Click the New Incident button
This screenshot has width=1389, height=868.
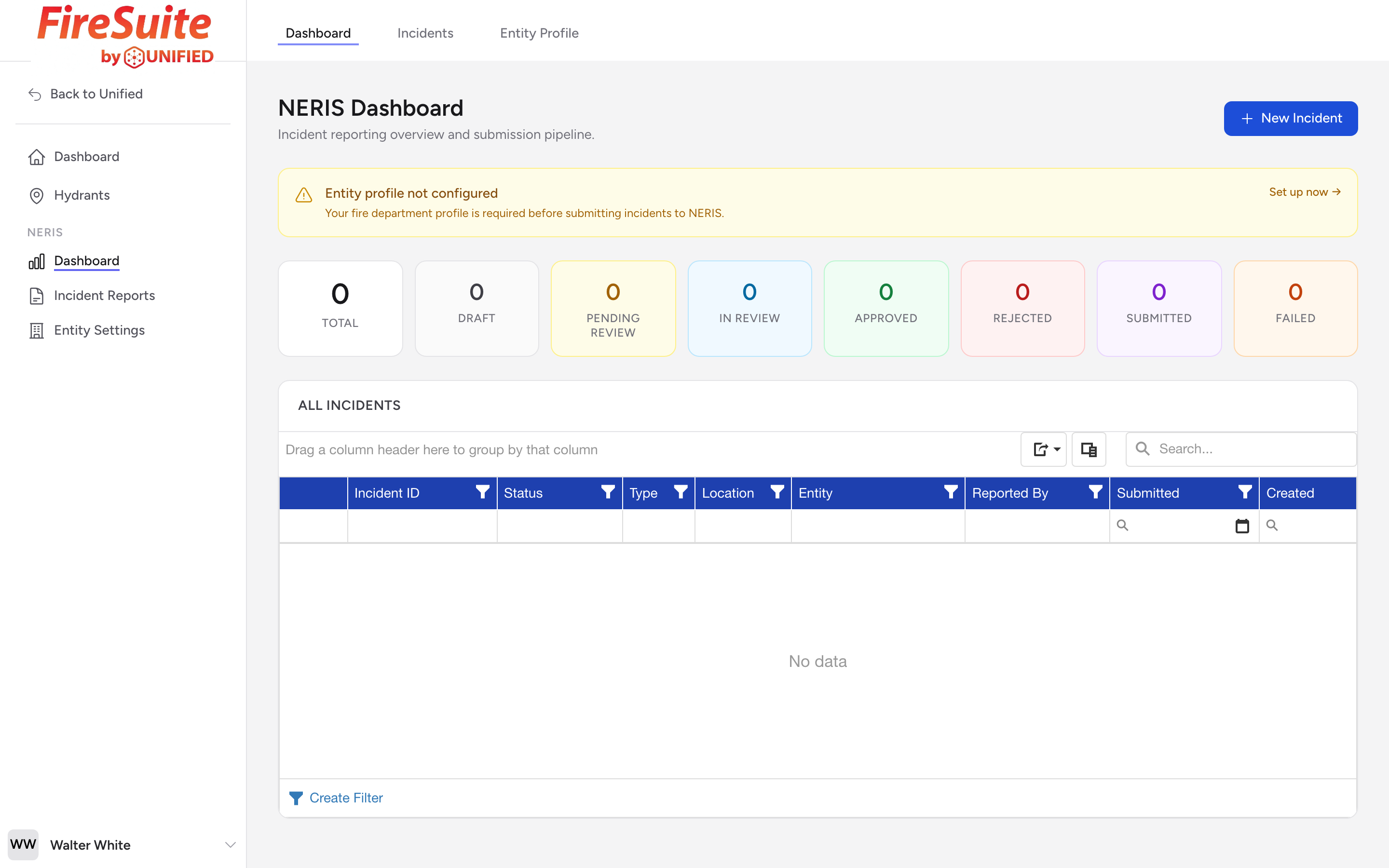[1290, 118]
